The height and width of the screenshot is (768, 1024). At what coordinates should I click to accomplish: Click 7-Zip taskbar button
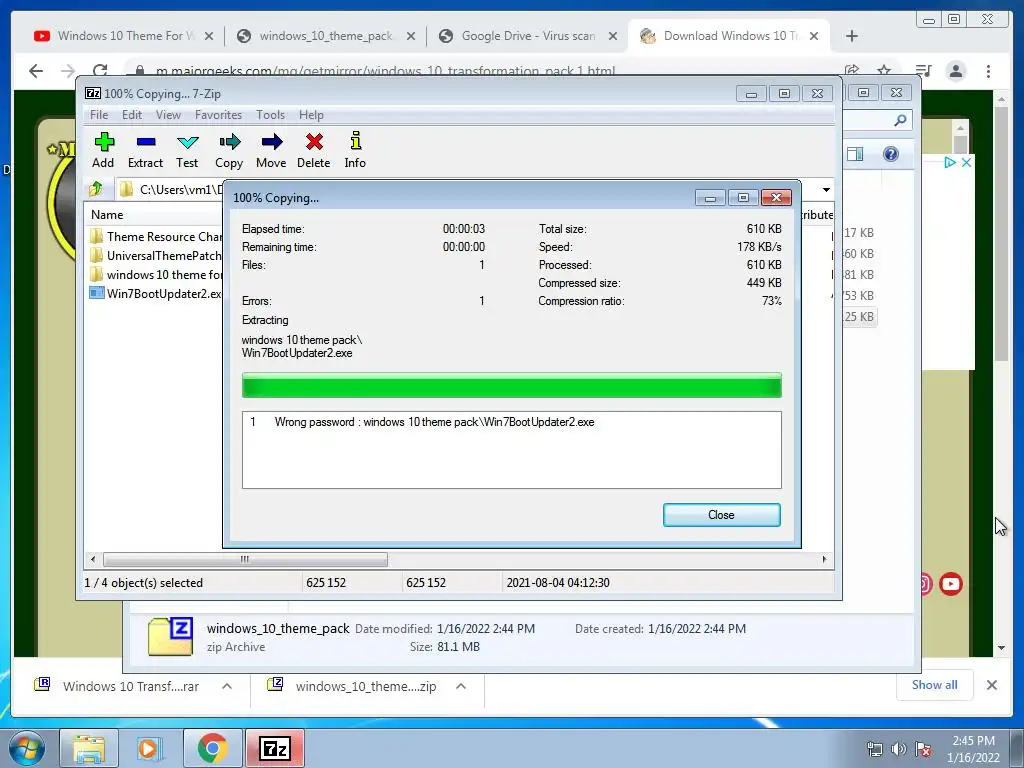pyautogui.click(x=275, y=748)
